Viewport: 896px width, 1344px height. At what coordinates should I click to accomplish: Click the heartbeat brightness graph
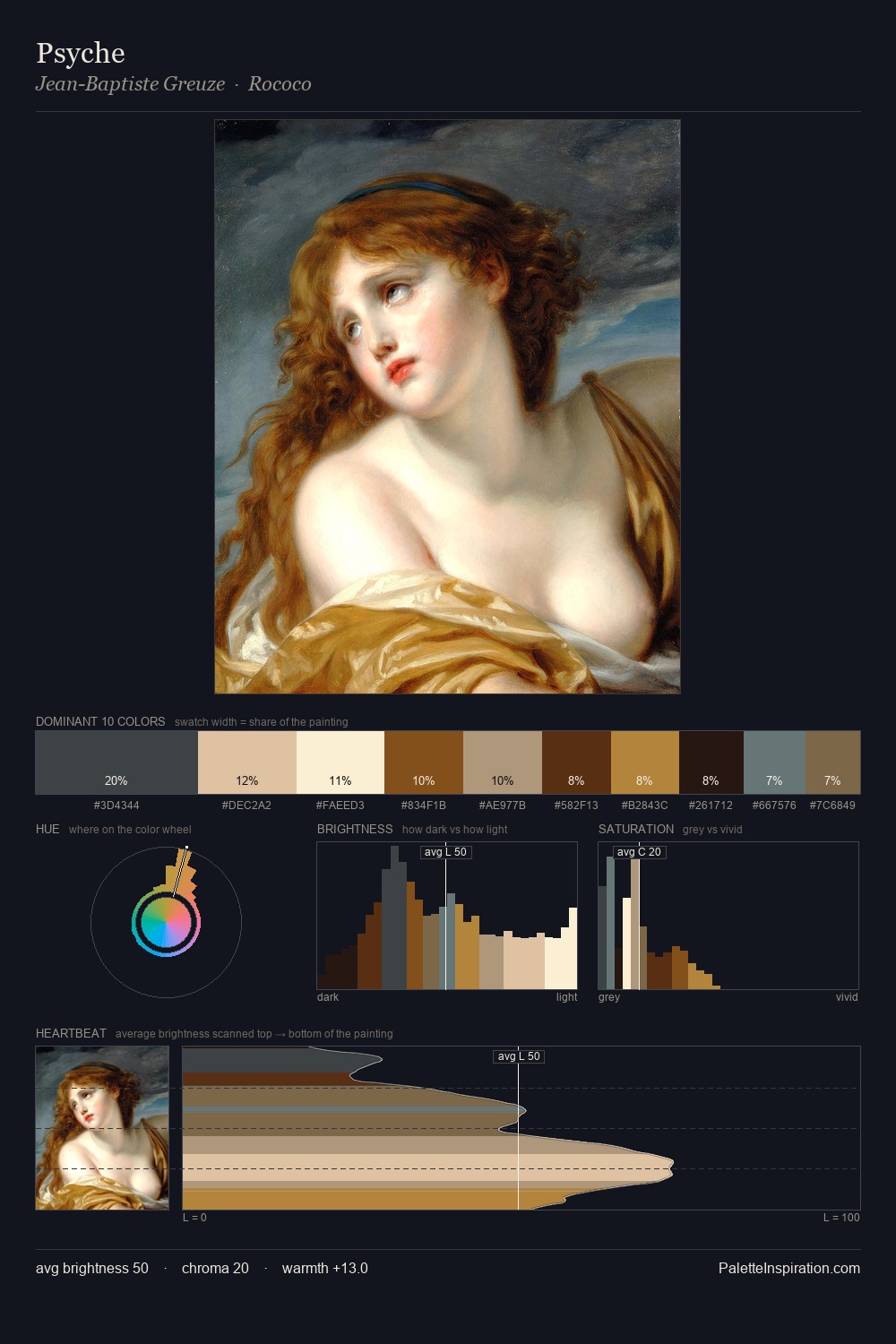(521, 1128)
